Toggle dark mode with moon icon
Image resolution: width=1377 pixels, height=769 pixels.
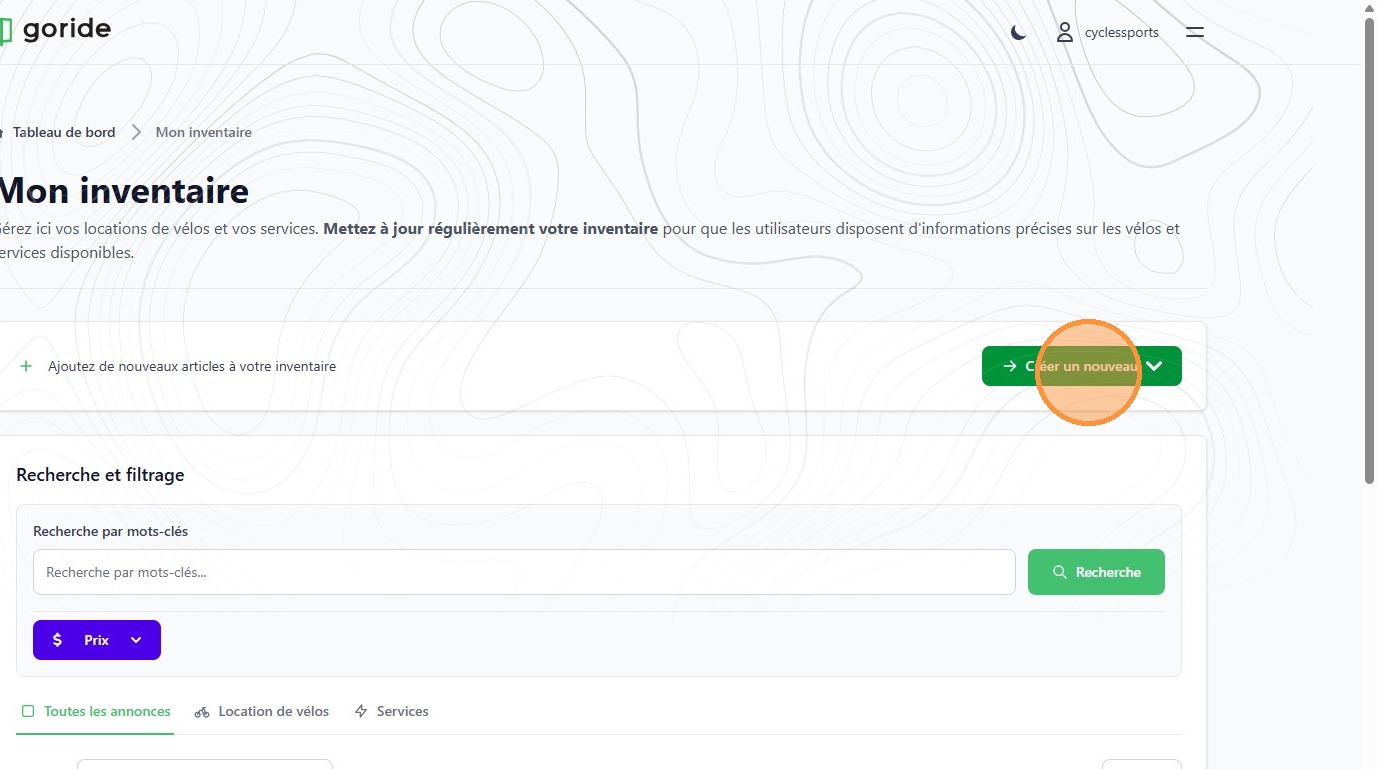pos(1018,32)
